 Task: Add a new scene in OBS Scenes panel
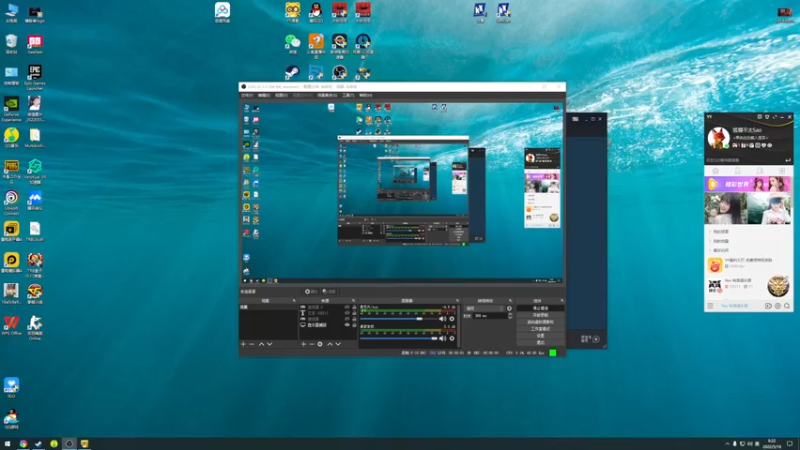243,344
